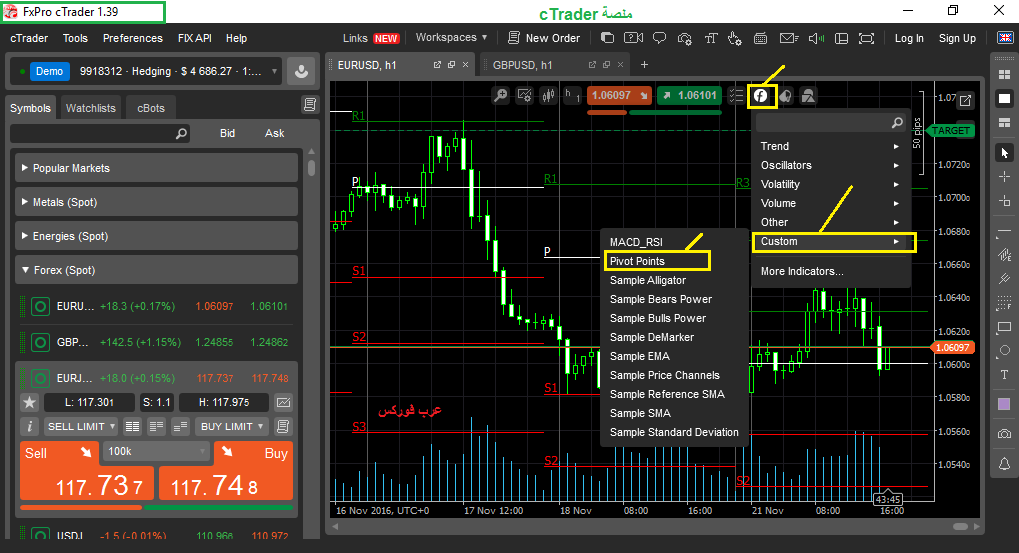The image size is (1019, 553).
Task: Select multi-chart grid layout icon in right sidebar
Action: coord(1004,75)
